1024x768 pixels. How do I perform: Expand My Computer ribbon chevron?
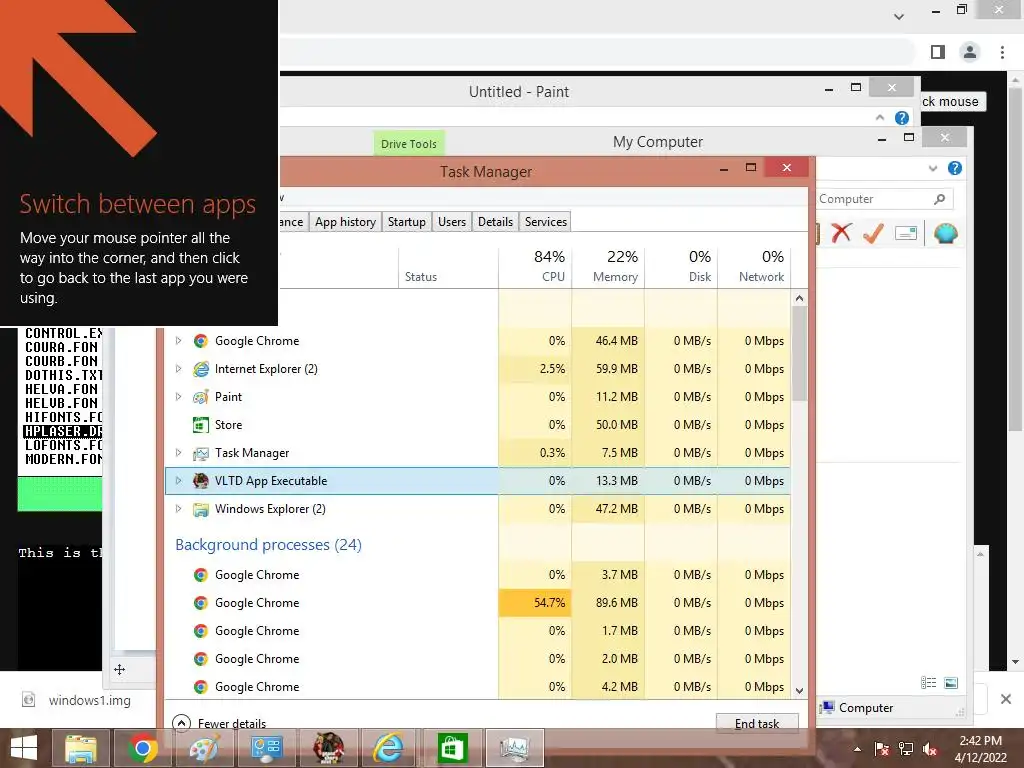pyautogui.click(x=933, y=168)
